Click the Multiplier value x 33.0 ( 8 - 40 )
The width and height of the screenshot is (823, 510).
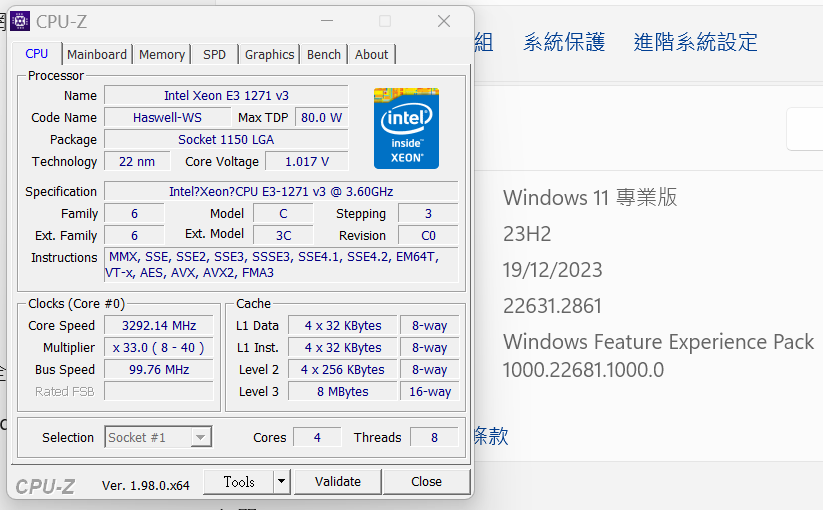tap(159, 348)
